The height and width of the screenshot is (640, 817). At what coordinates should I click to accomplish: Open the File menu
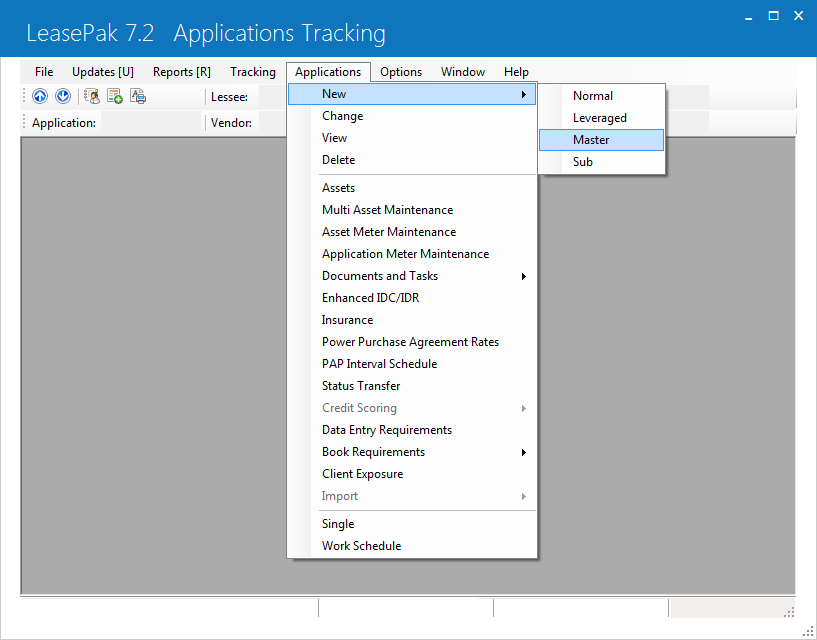coord(44,72)
